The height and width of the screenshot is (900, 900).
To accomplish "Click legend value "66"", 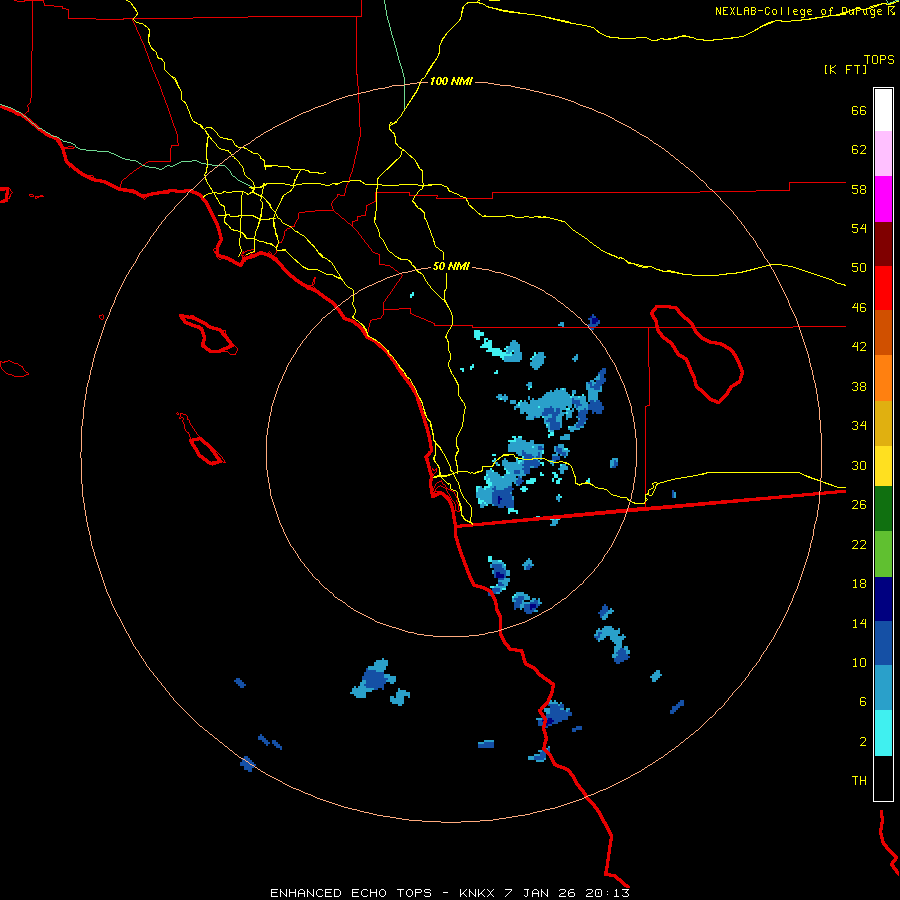I will (859, 110).
